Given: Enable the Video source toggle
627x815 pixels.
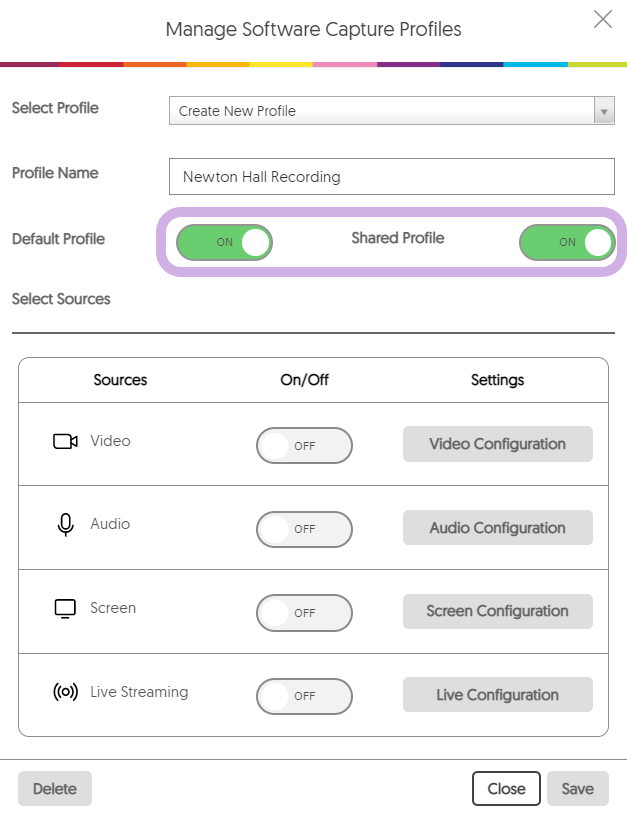Looking at the screenshot, I should [304, 445].
